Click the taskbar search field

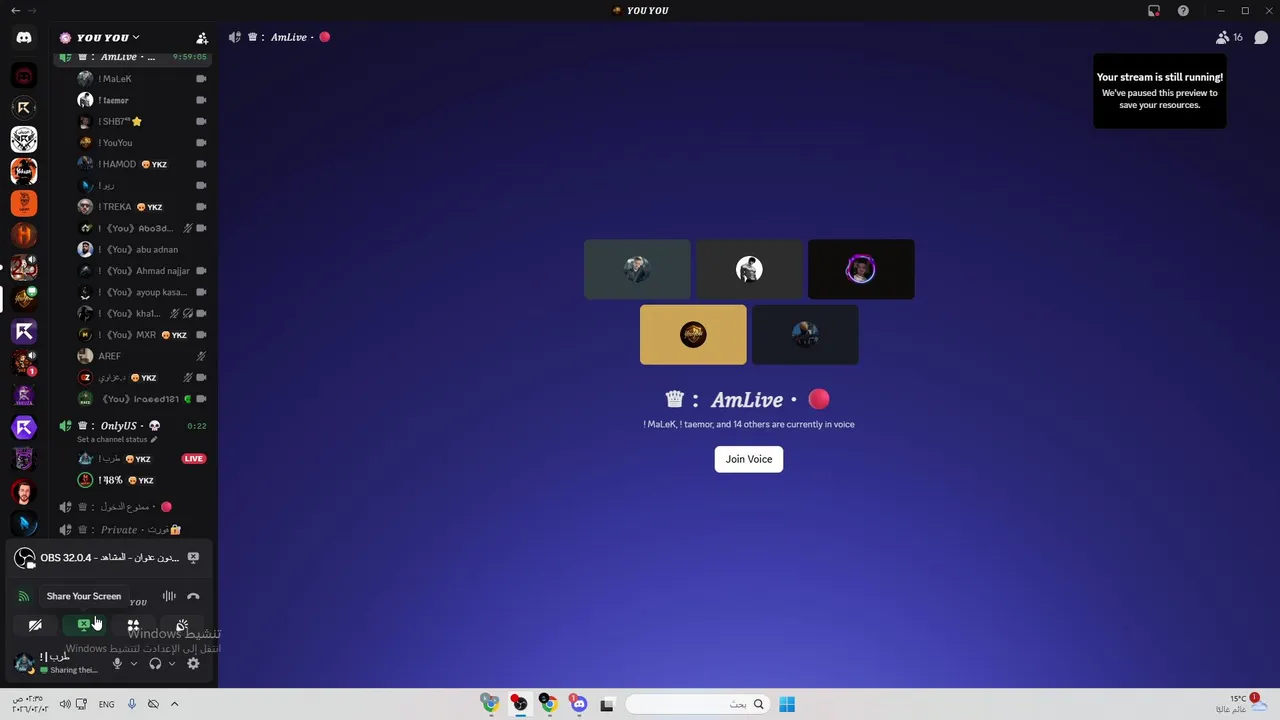coord(696,704)
